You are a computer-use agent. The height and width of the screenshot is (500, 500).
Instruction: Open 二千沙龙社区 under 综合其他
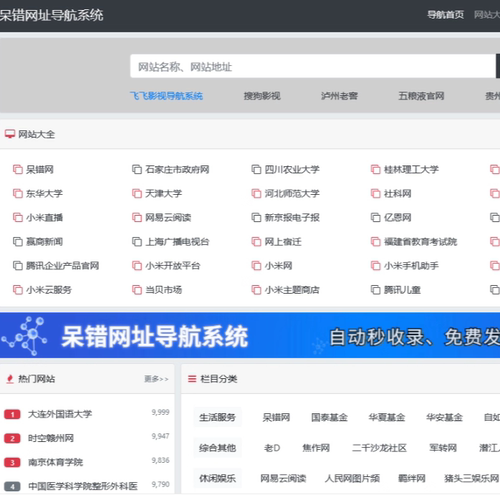click(x=379, y=448)
